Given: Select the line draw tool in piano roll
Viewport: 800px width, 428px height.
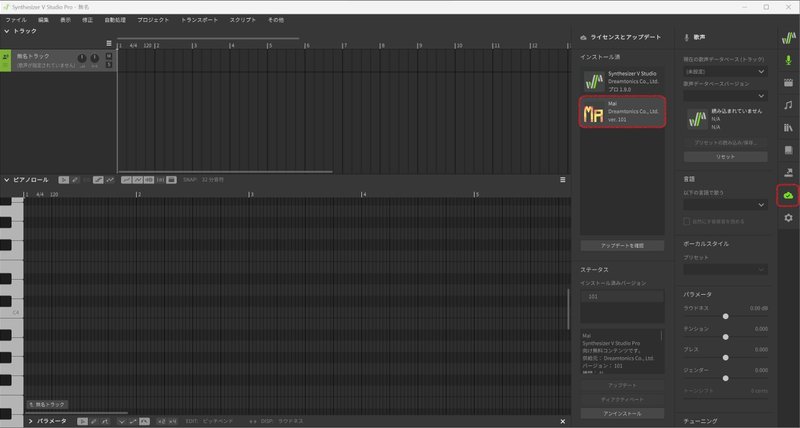Looking at the screenshot, I should pyautogui.click(x=98, y=180).
